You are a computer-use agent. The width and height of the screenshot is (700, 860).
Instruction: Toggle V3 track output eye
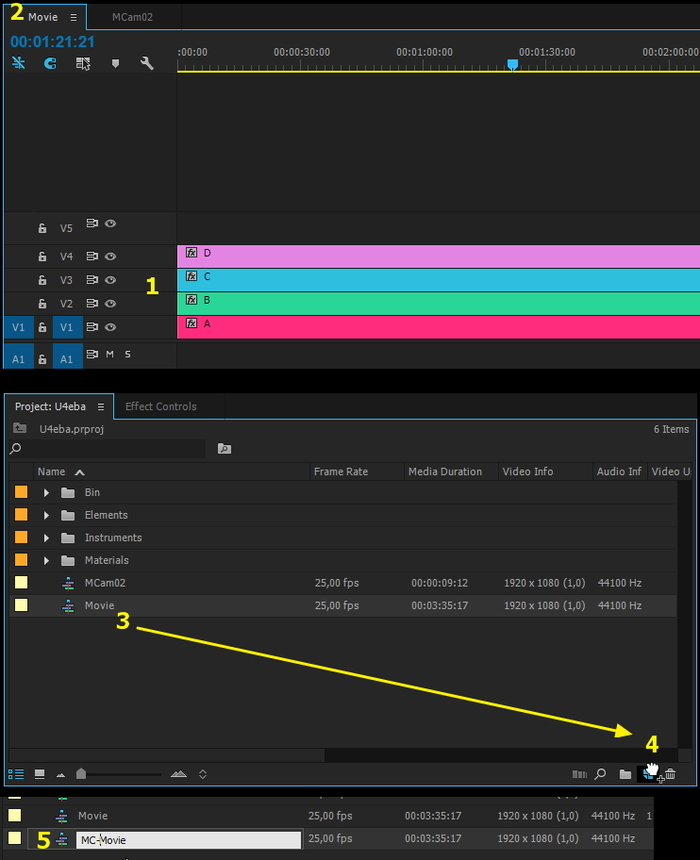pos(110,280)
